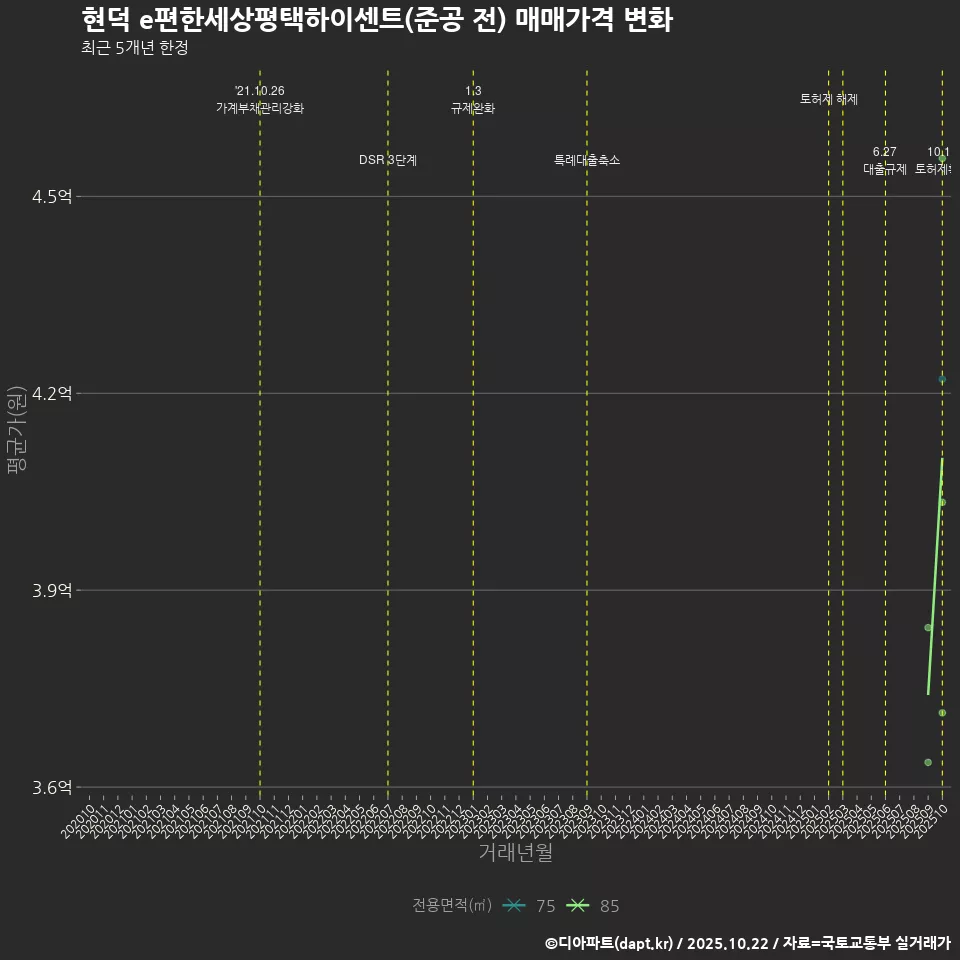Viewport: 960px width, 960px height.
Task: Click the data point near 3.7억
Action: (942, 713)
